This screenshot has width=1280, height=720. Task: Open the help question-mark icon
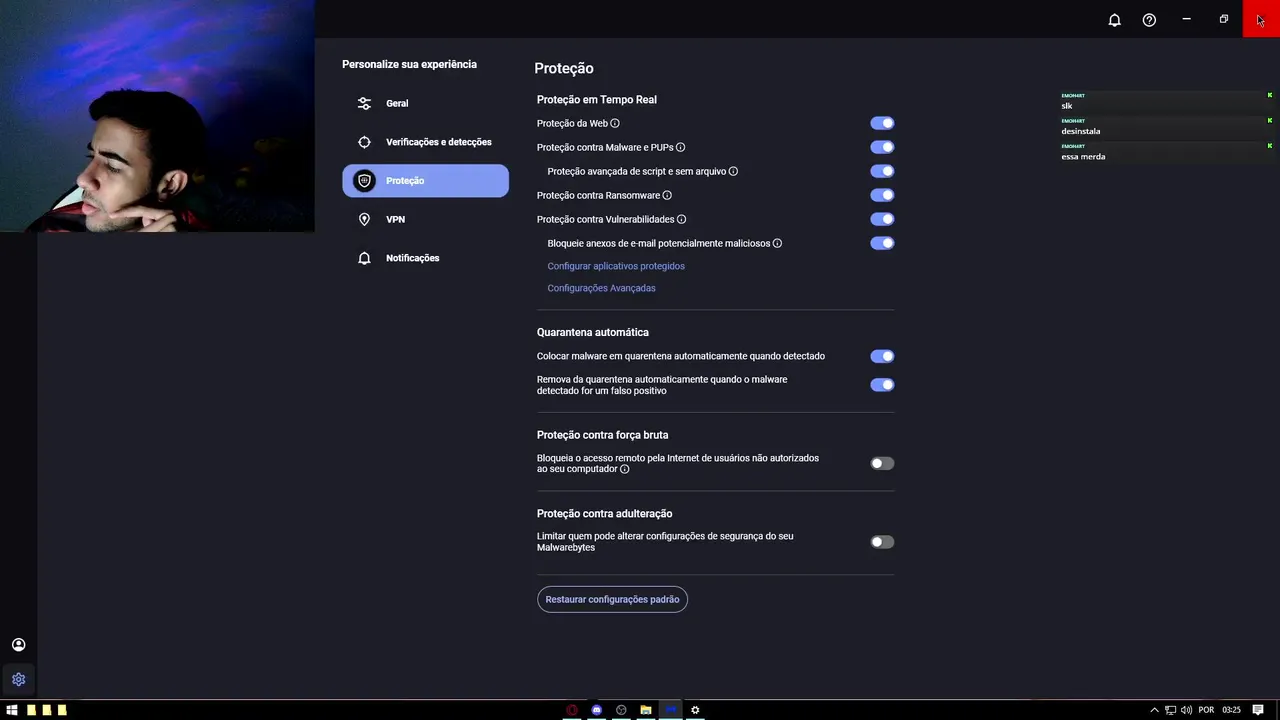click(1149, 20)
